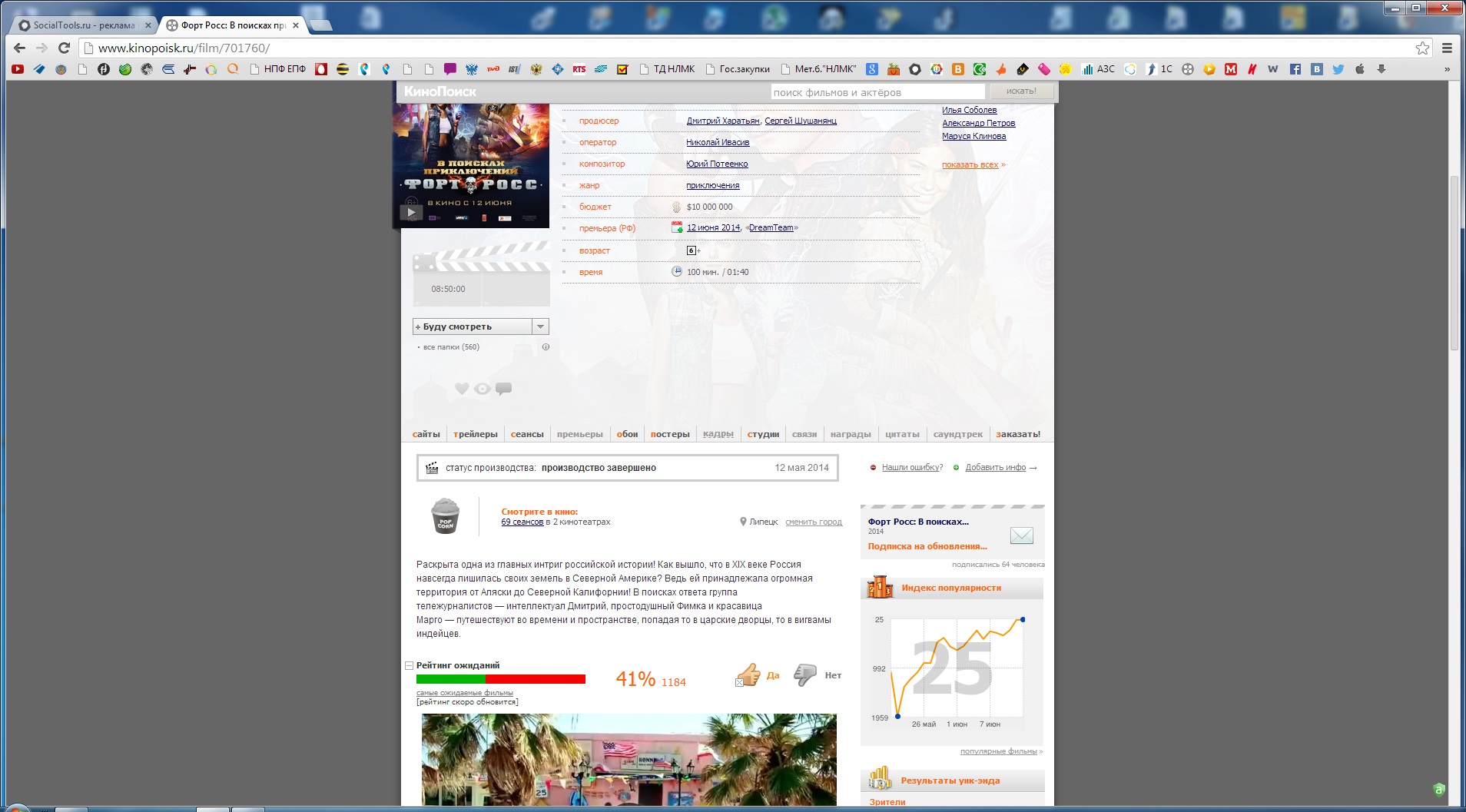Open the студии tab
The width and height of the screenshot is (1466, 812).
(x=763, y=434)
